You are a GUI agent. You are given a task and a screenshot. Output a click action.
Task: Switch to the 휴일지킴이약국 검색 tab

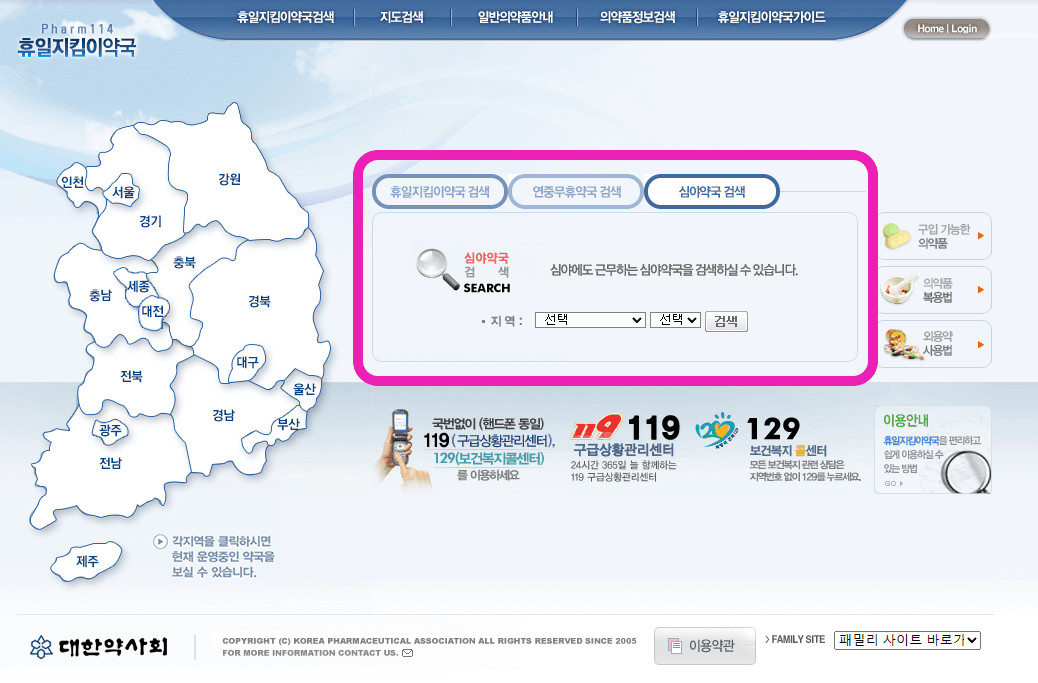[440, 190]
